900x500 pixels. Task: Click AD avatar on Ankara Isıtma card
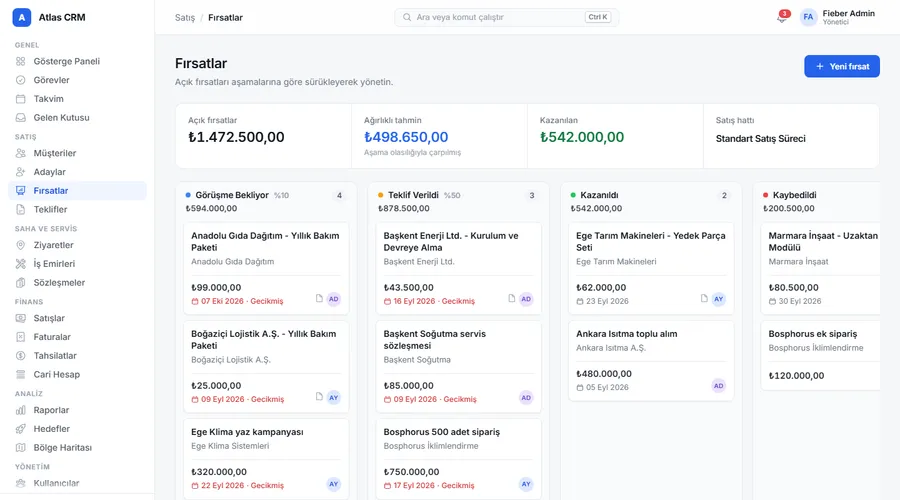point(718,386)
